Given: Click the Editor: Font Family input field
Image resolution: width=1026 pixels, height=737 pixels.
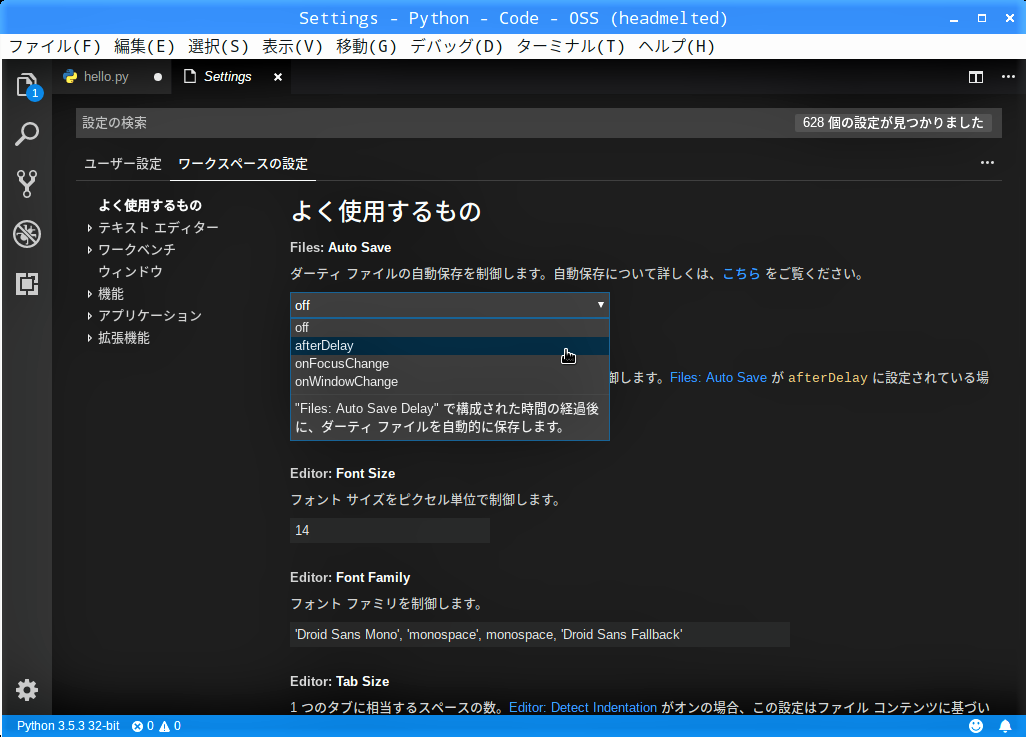Looking at the screenshot, I should (x=540, y=634).
